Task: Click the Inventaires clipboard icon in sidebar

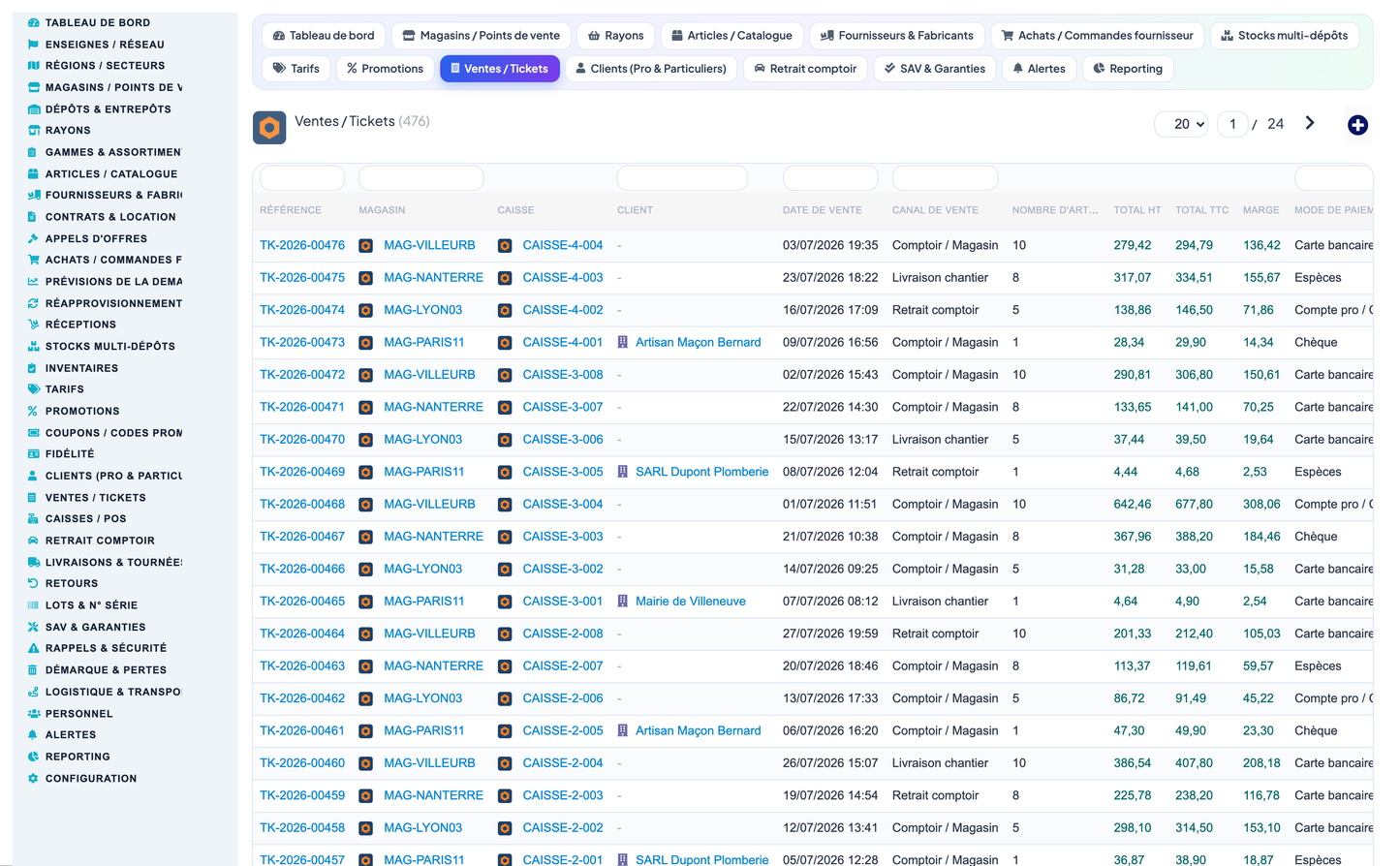Action: click(x=33, y=368)
